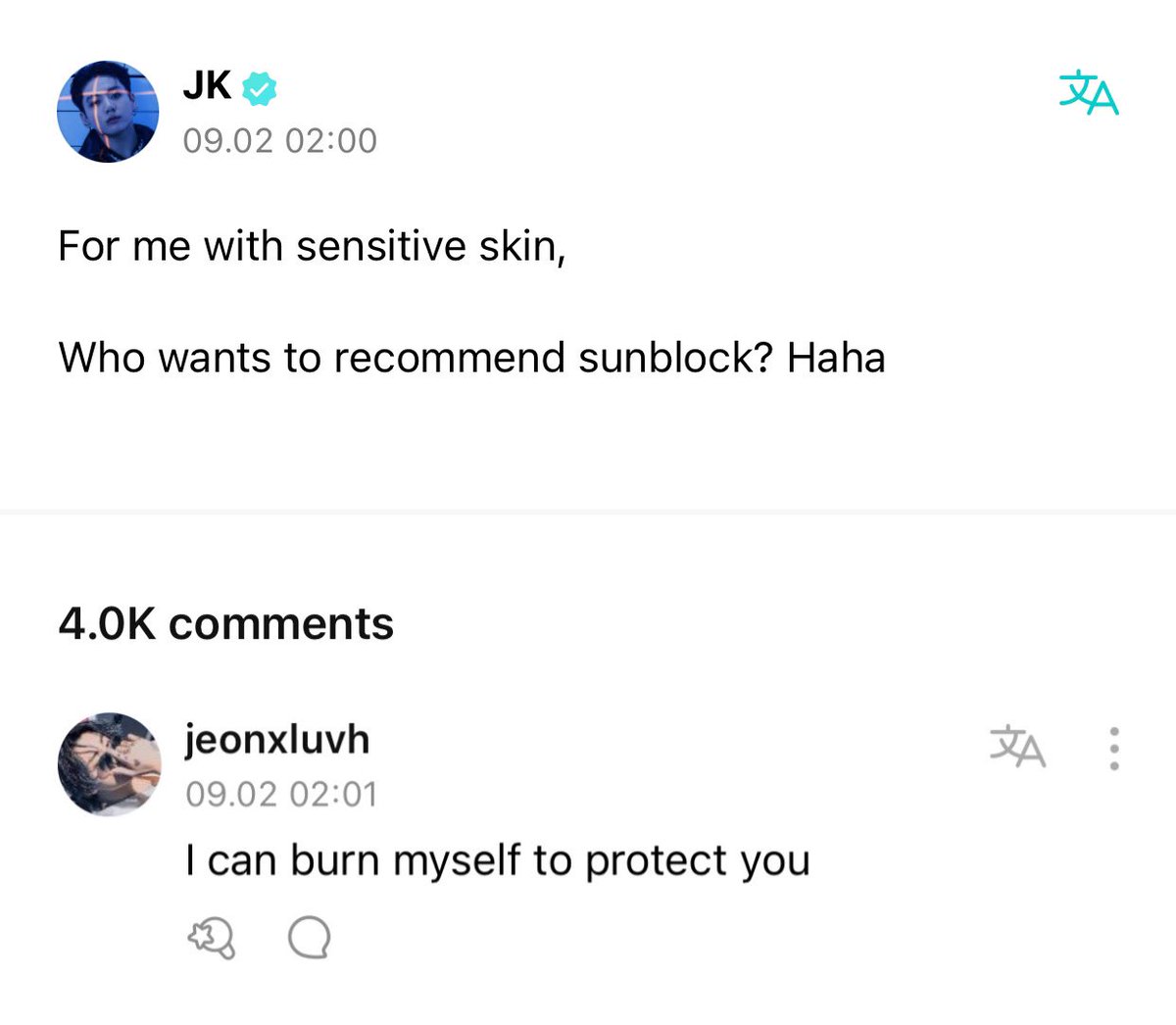
Task: Click the divider line below JK's post
Action: tap(588, 512)
